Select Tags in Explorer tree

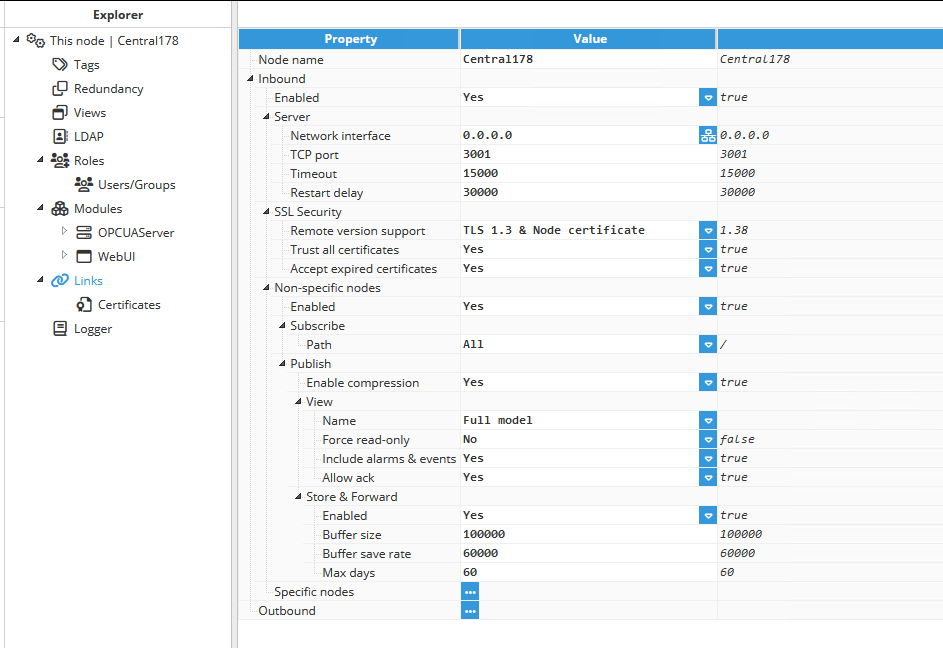click(x=87, y=65)
